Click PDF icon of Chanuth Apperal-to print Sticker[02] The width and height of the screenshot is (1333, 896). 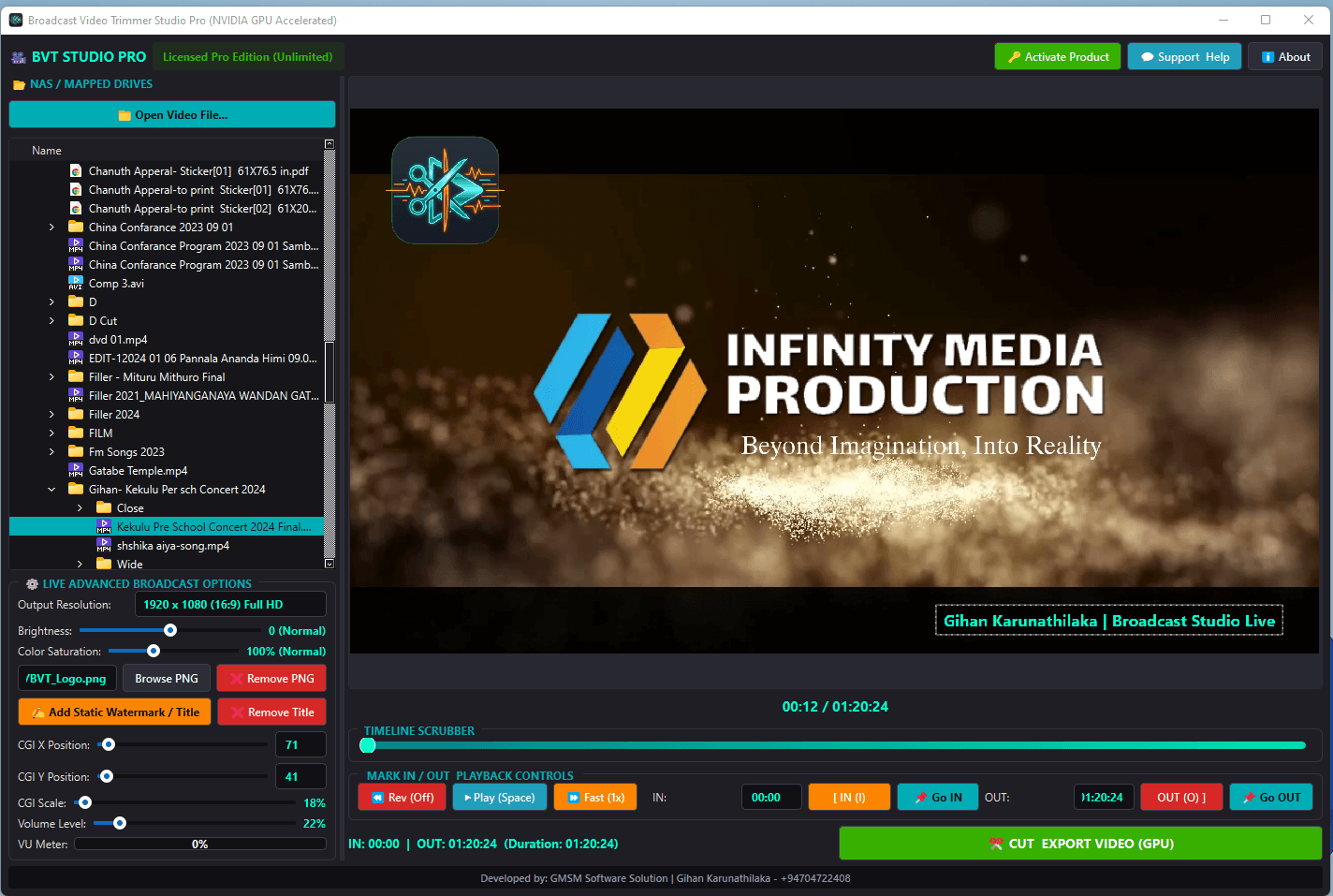tap(76, 209)
